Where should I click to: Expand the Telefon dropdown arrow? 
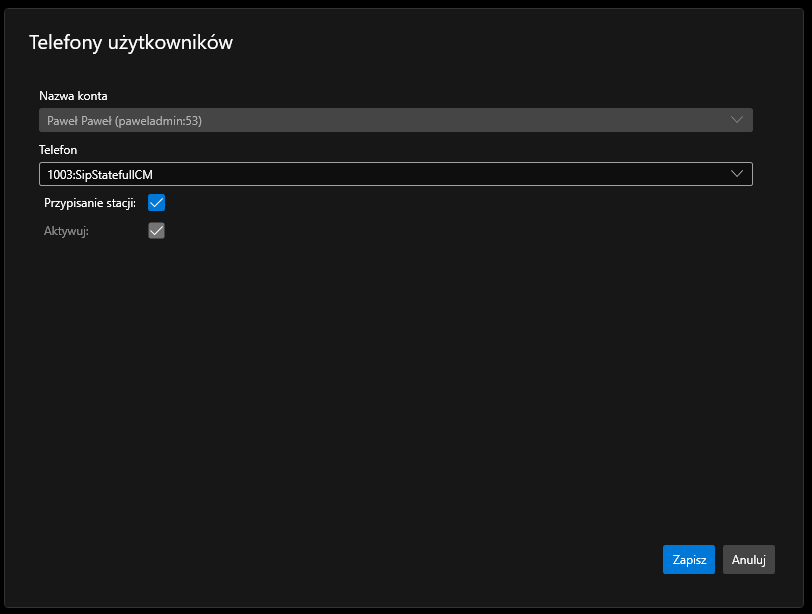point(737,174)
